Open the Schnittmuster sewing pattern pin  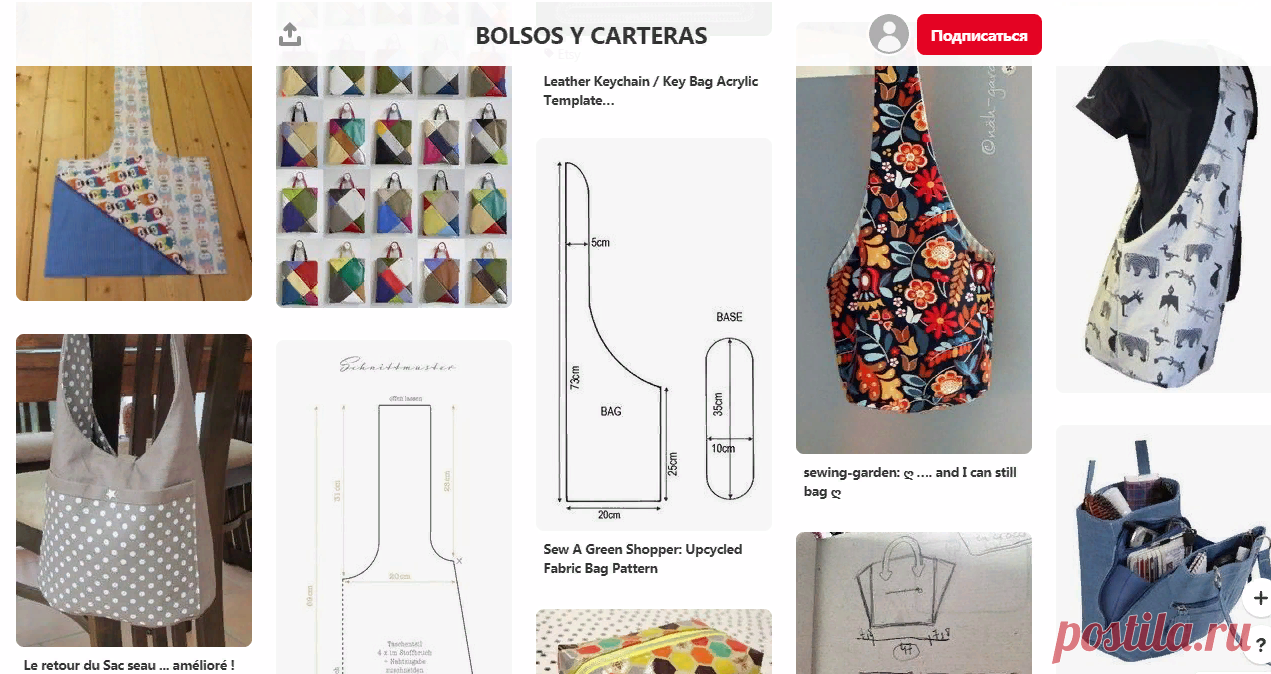pos(394,507)
